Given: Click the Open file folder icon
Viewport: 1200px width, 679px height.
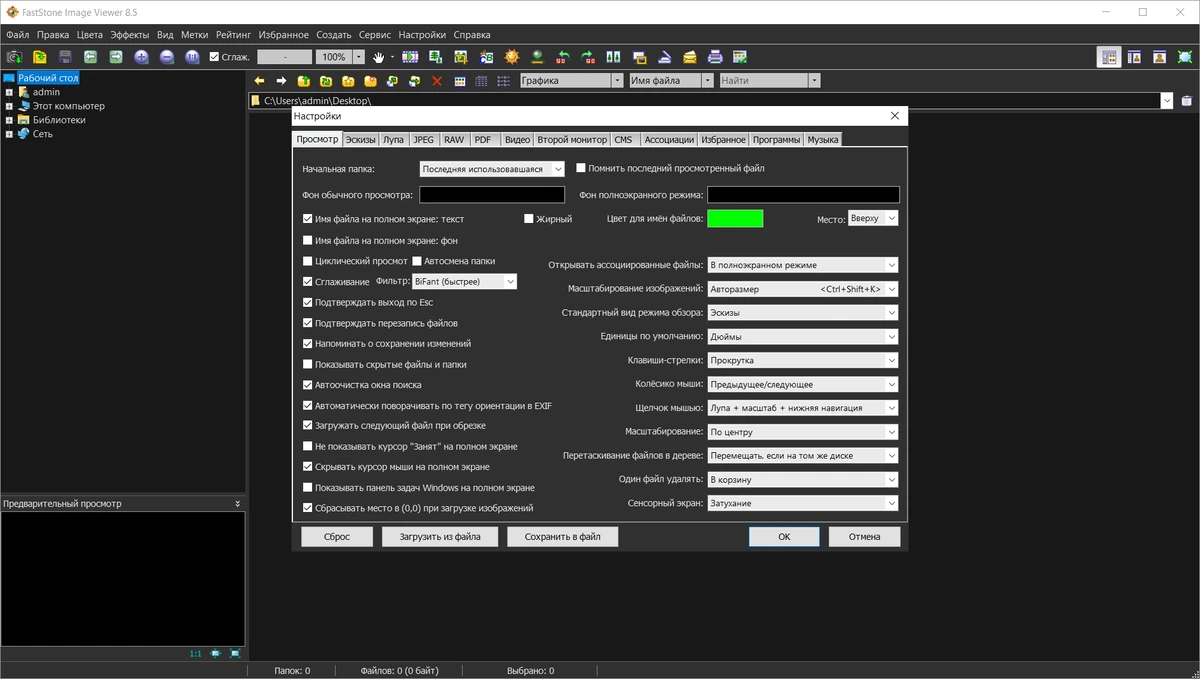Looking at the screenshot, I should click(40, 57).
